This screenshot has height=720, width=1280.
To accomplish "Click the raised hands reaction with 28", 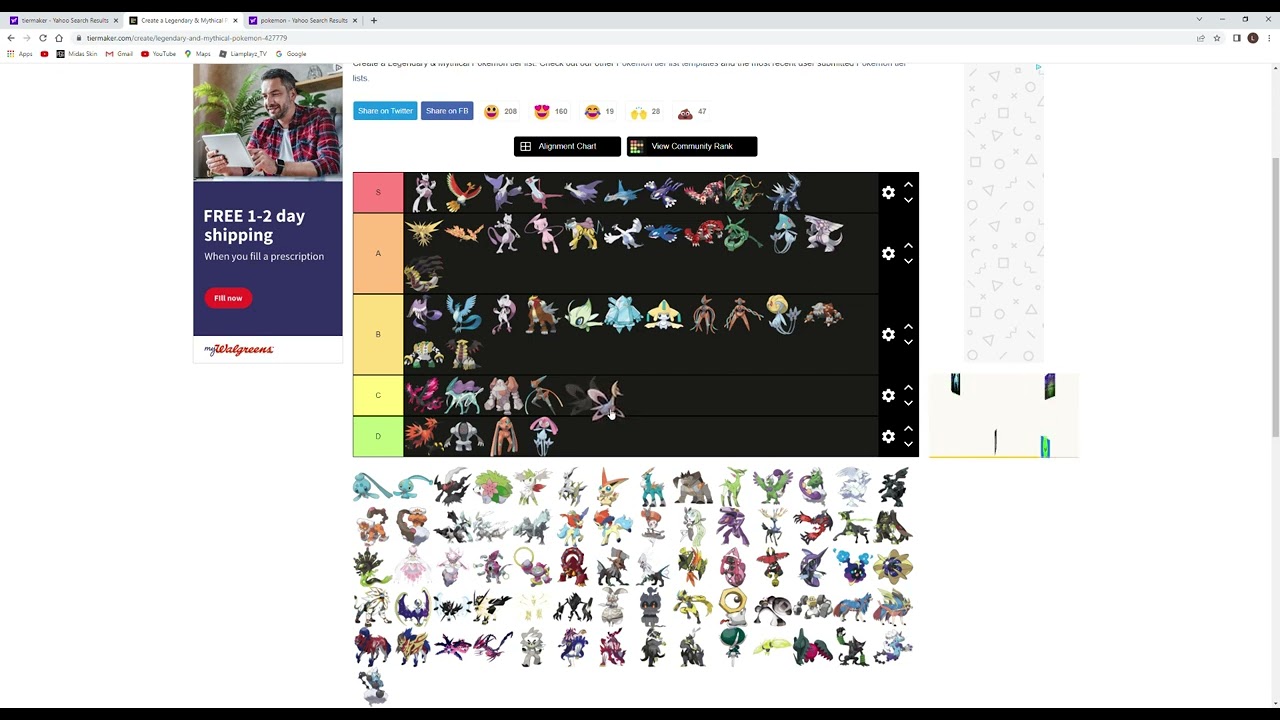I will click(638, 112).
